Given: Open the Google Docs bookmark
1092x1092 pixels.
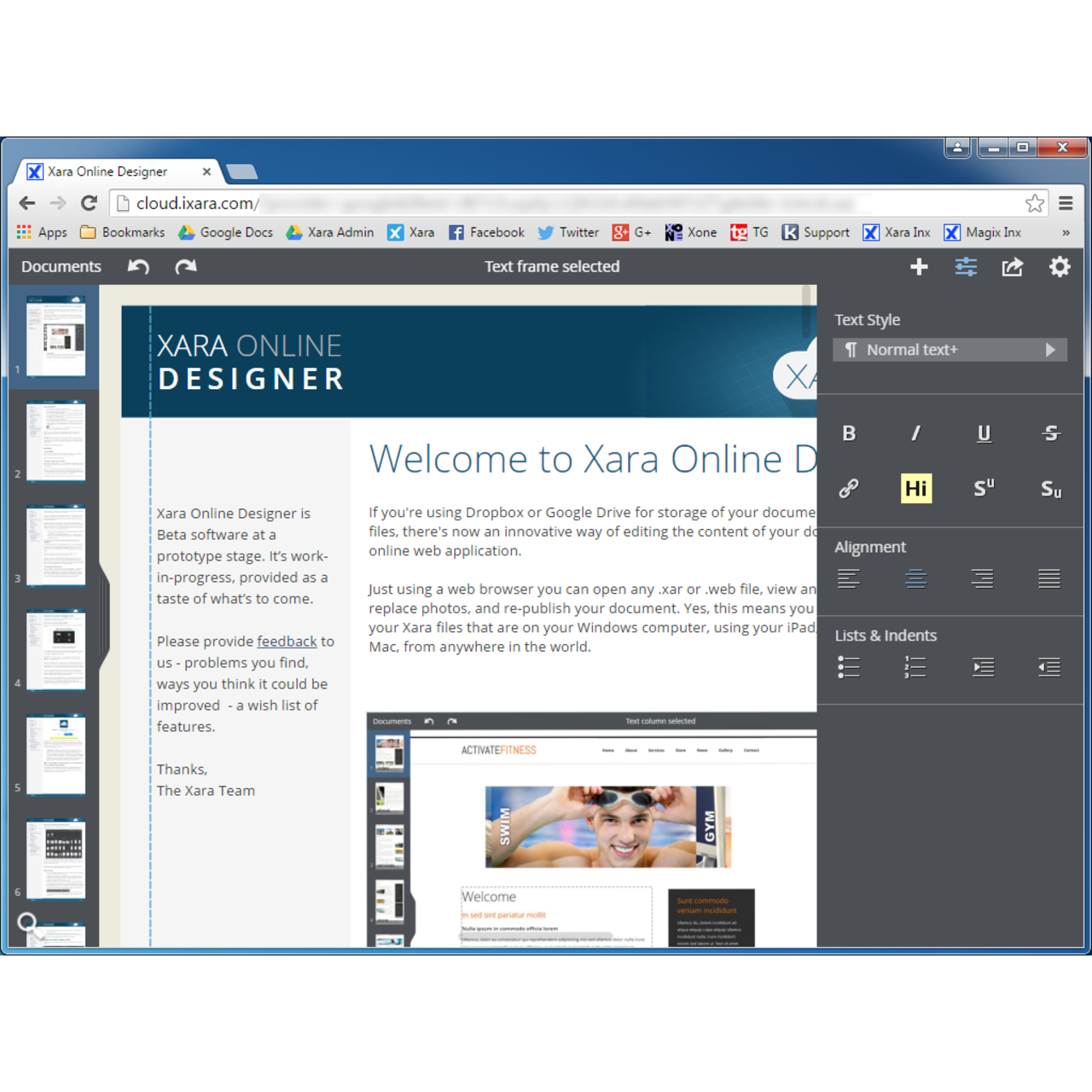Looking at the screenshot, I should tap(225, 232).
